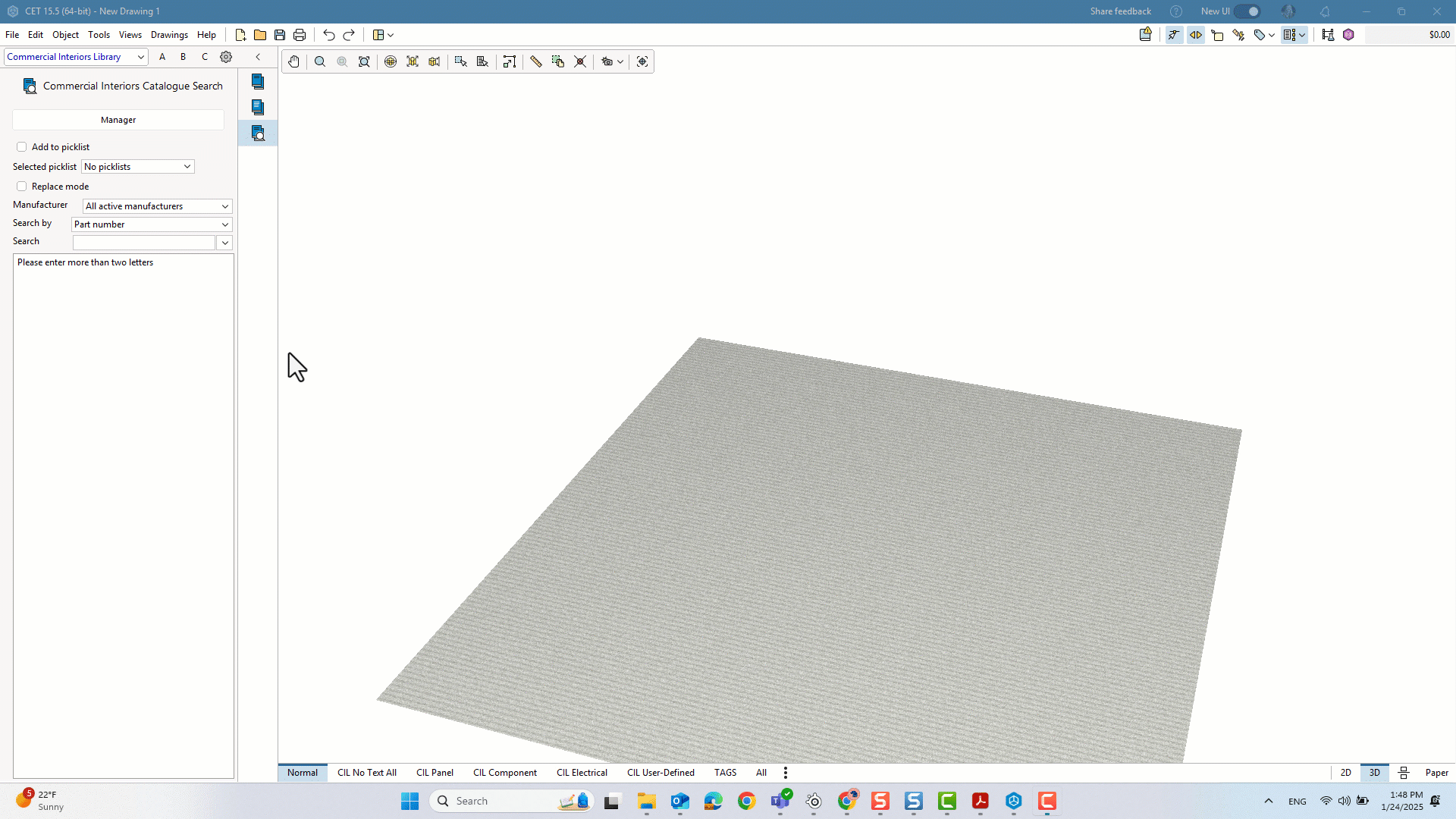Click in the Search text field

point(144,243)
